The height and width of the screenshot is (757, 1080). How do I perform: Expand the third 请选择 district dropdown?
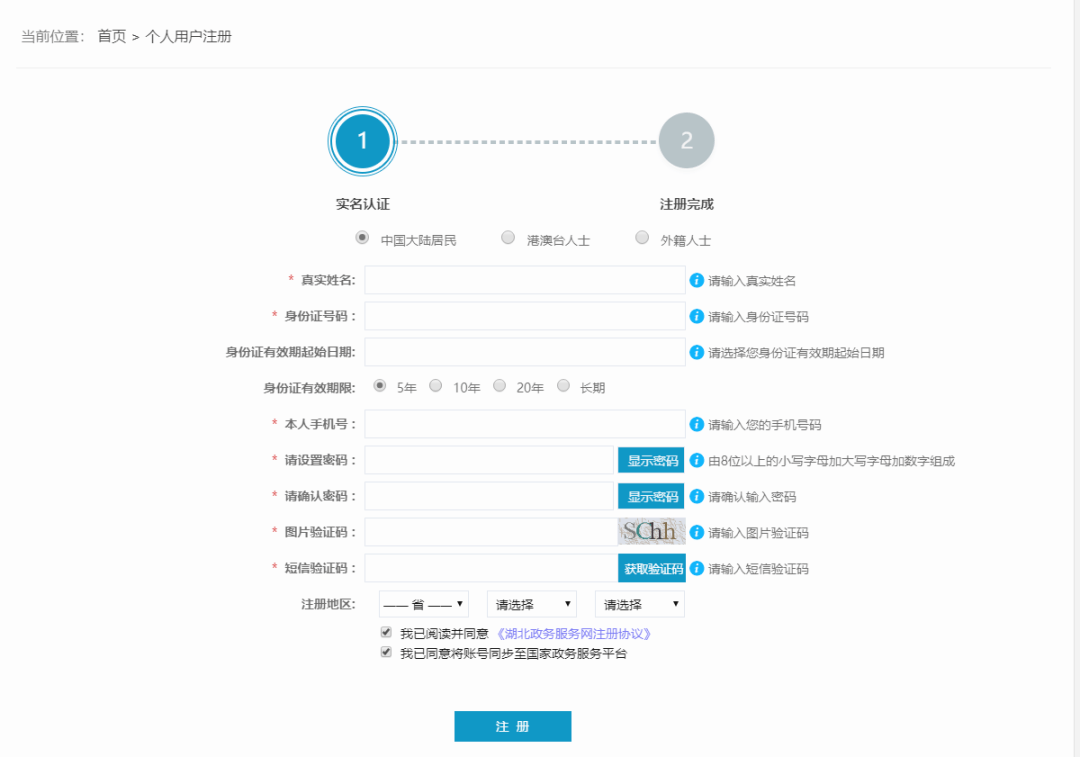(640, 604)
